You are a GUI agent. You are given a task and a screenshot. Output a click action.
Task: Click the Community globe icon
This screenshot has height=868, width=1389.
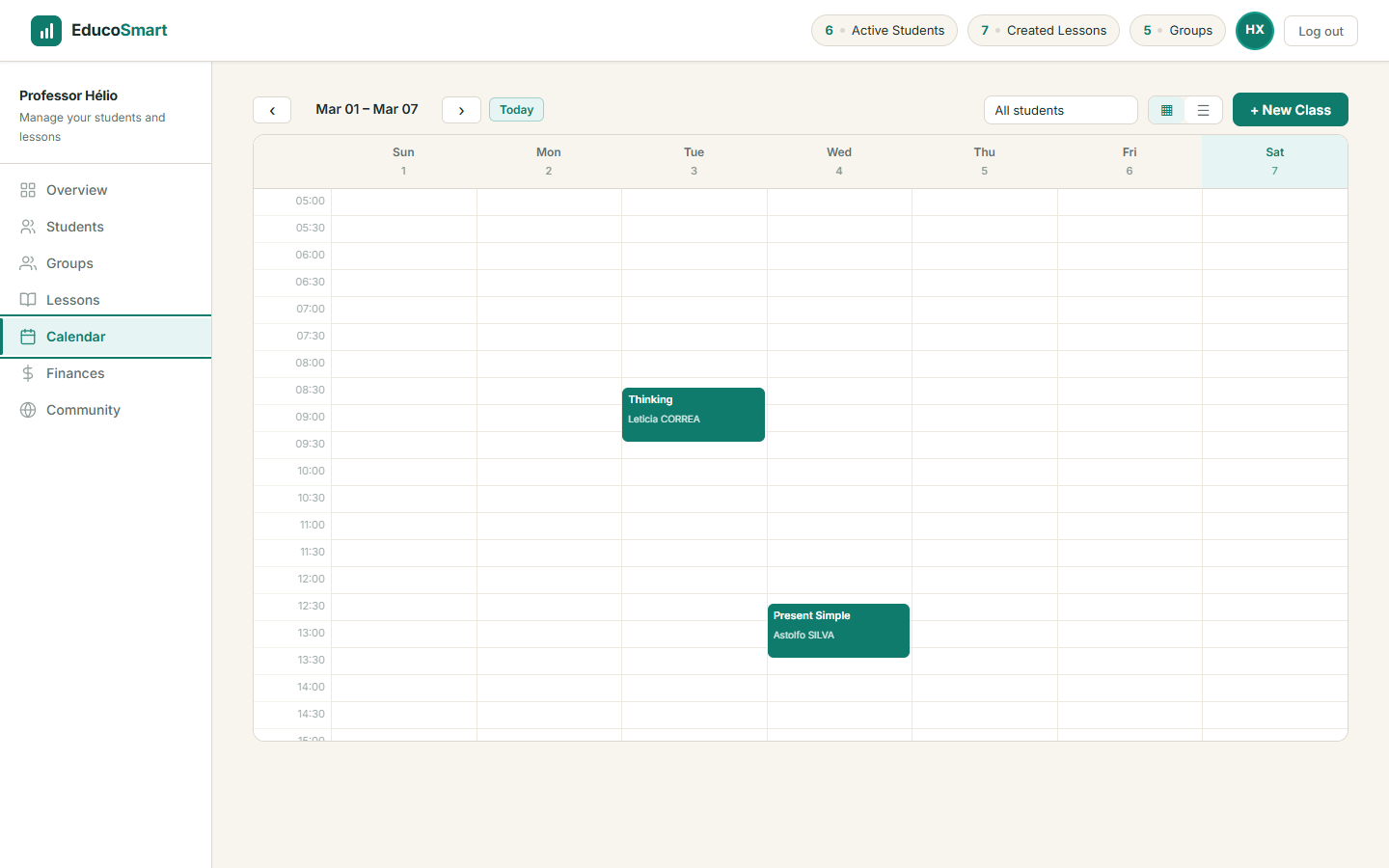click(30, 410)
